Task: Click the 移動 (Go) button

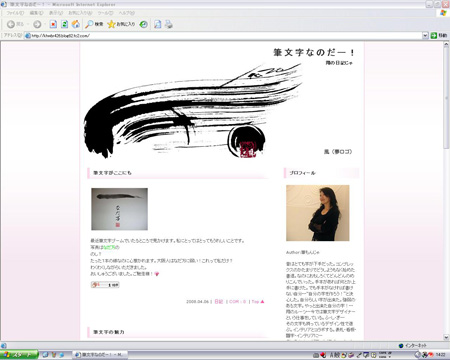Action: point(439,35)
